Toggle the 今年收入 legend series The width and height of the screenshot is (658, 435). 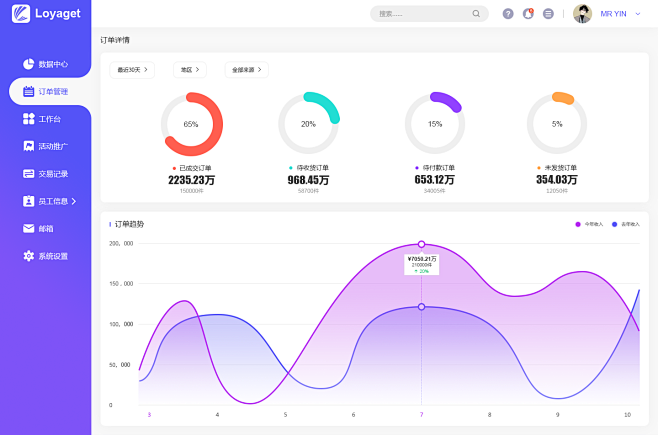pos(589,224)
